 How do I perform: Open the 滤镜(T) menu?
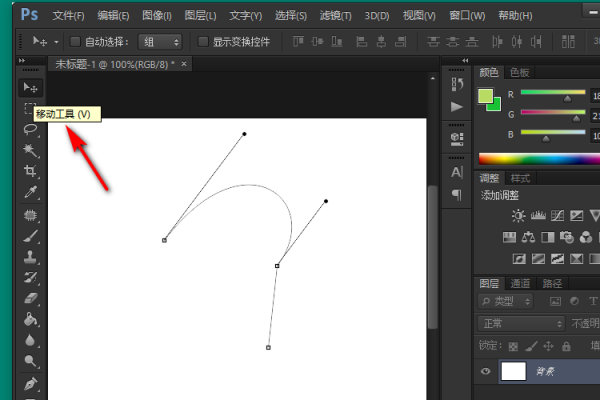[x=338, y=16]
